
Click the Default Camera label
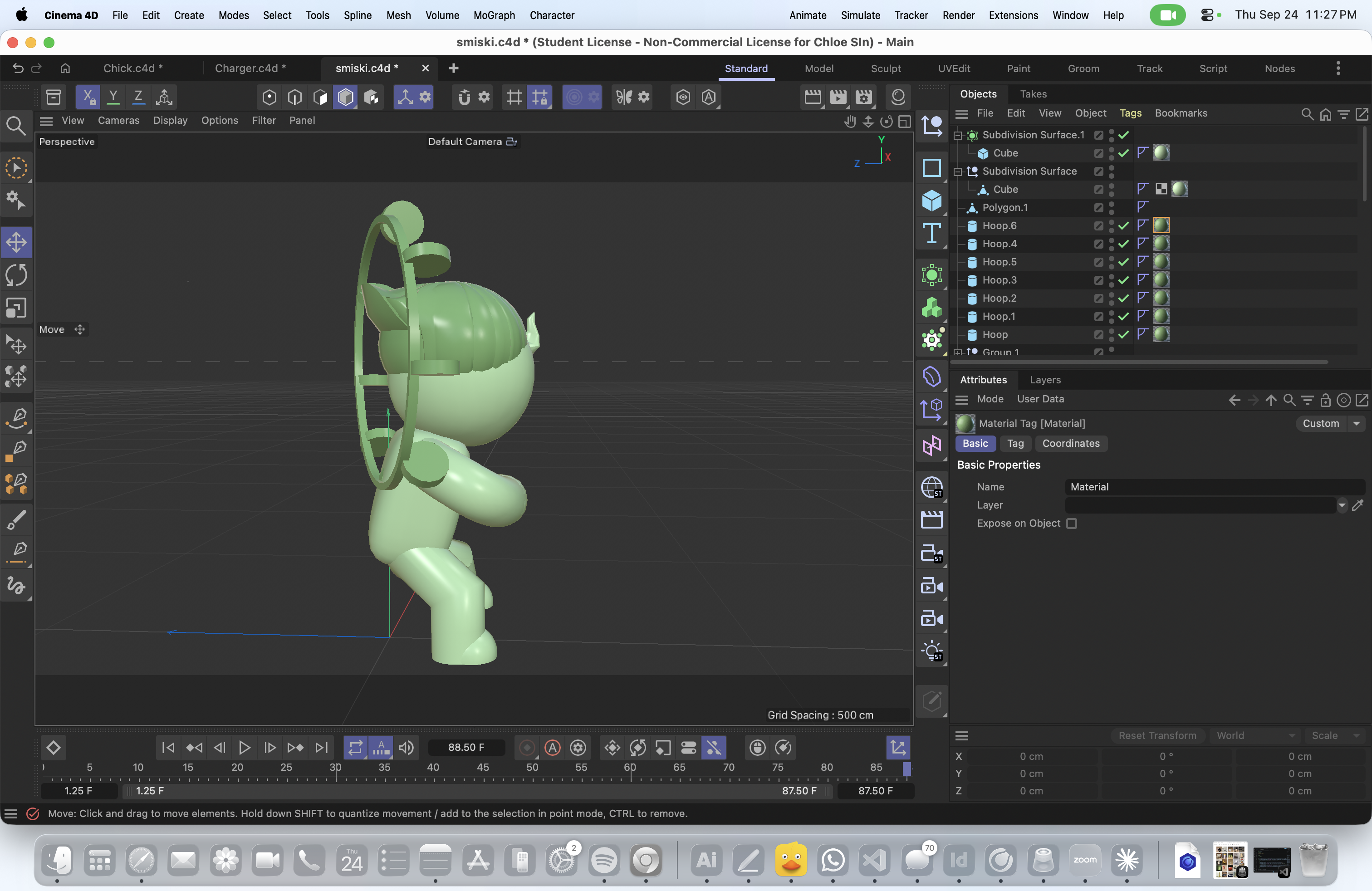pos(465,142)
